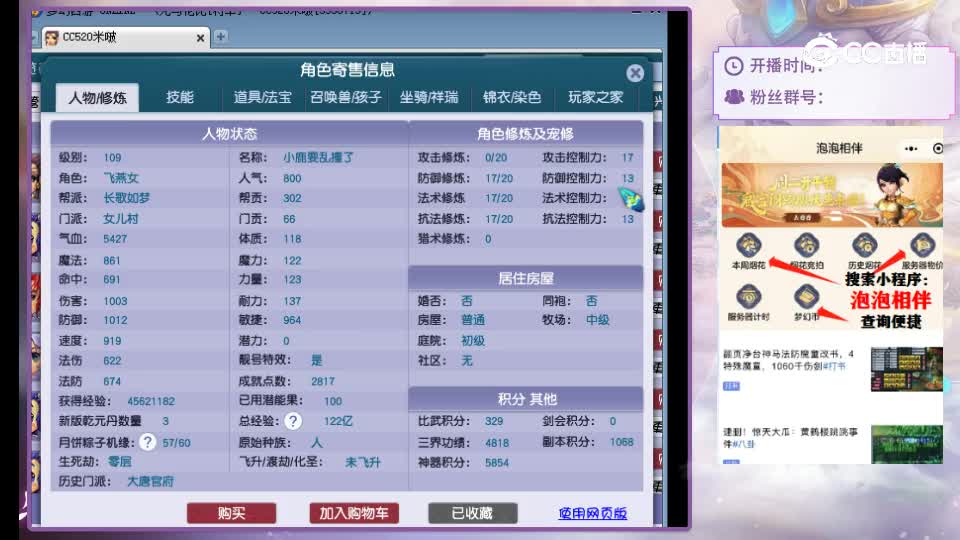The width and height of the screenshot is (960, 540).
Task: Click the target close icon in 泡泡相伴
Action: click(x=937, y=148)
